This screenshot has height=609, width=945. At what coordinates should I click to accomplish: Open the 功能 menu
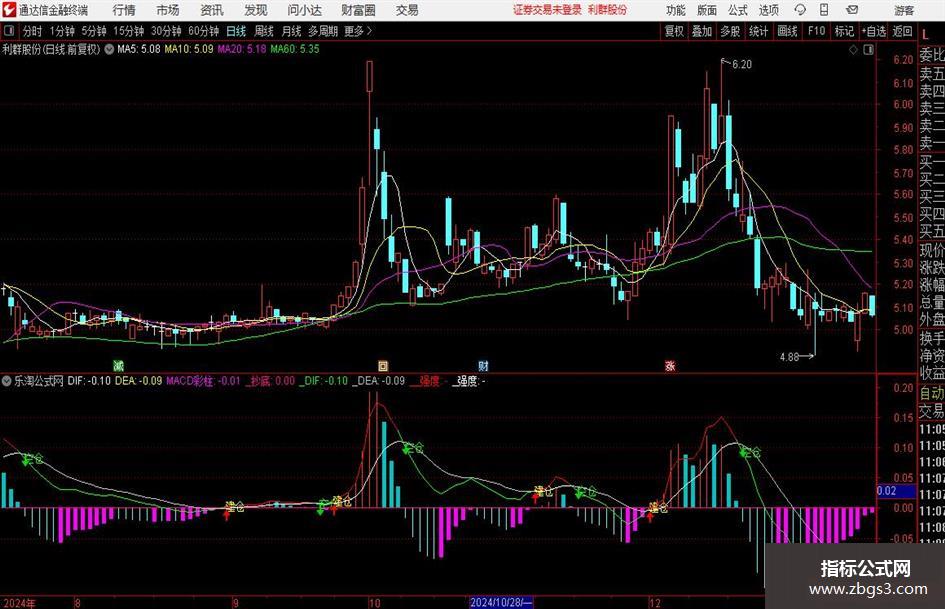tap(676, 10)
